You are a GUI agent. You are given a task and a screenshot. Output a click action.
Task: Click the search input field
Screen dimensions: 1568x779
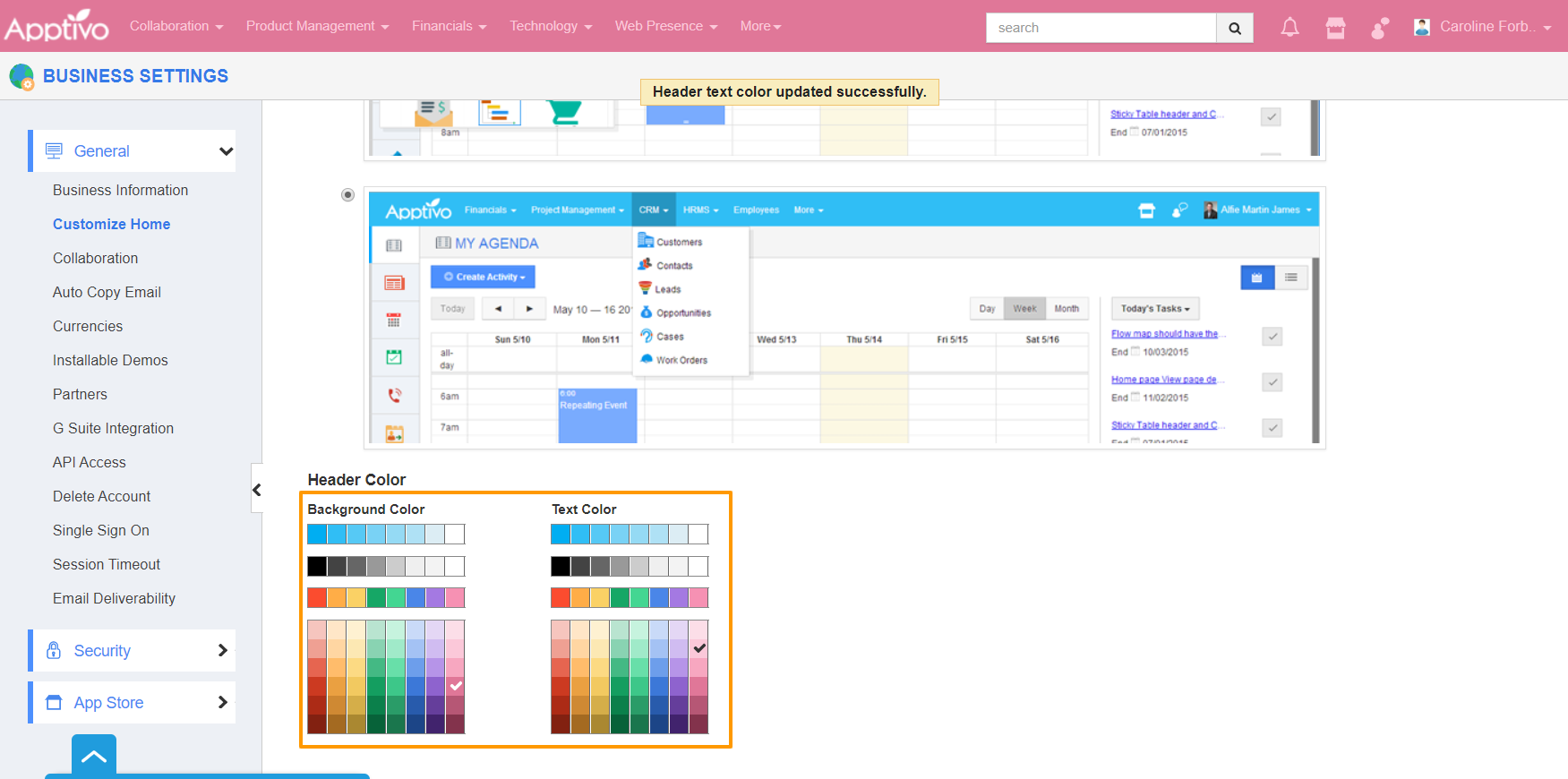click(x=1101, y=28)
